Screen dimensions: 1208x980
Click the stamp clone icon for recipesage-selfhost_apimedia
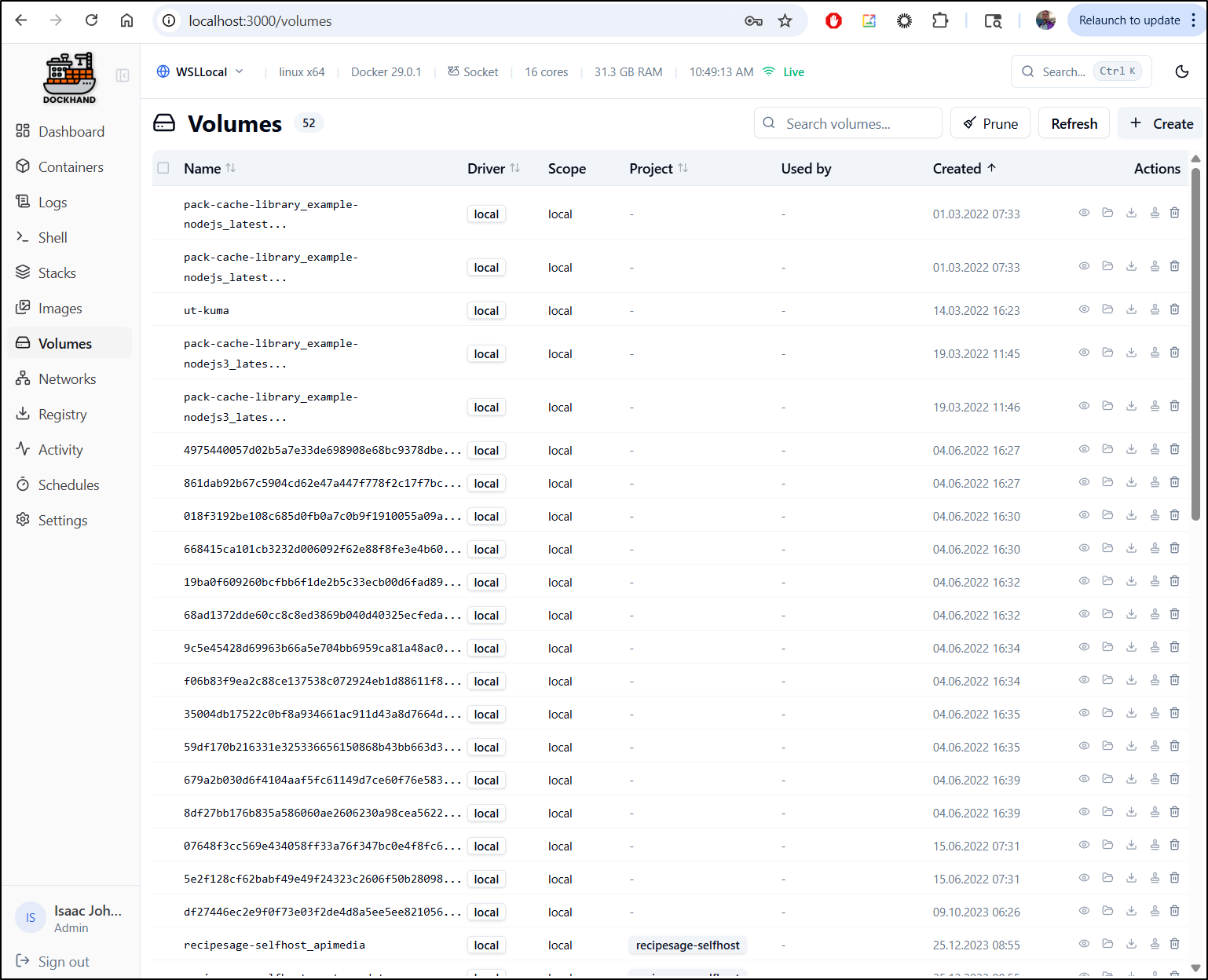click(1155, 944)
